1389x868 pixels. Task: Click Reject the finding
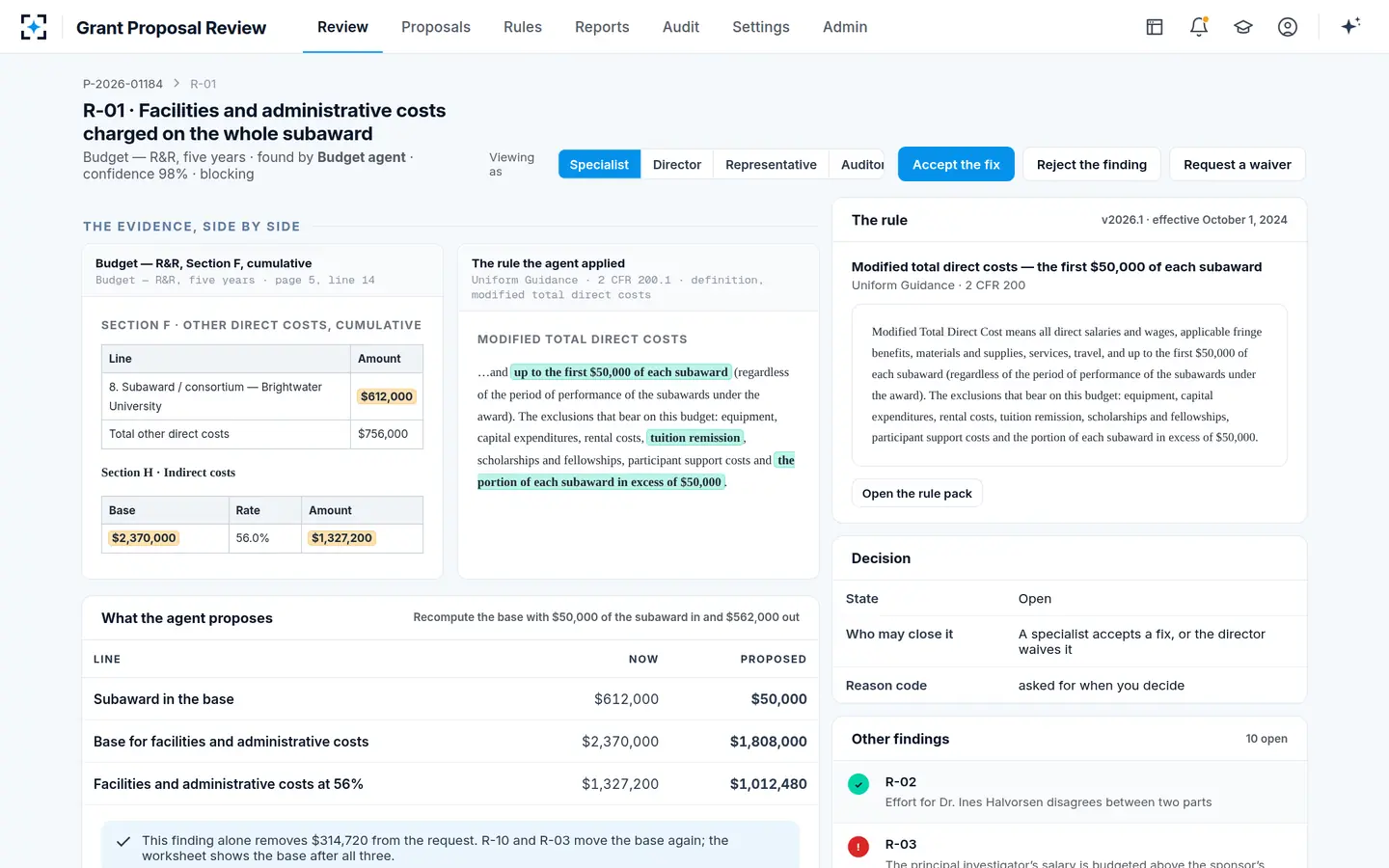tap(1092, 164)
